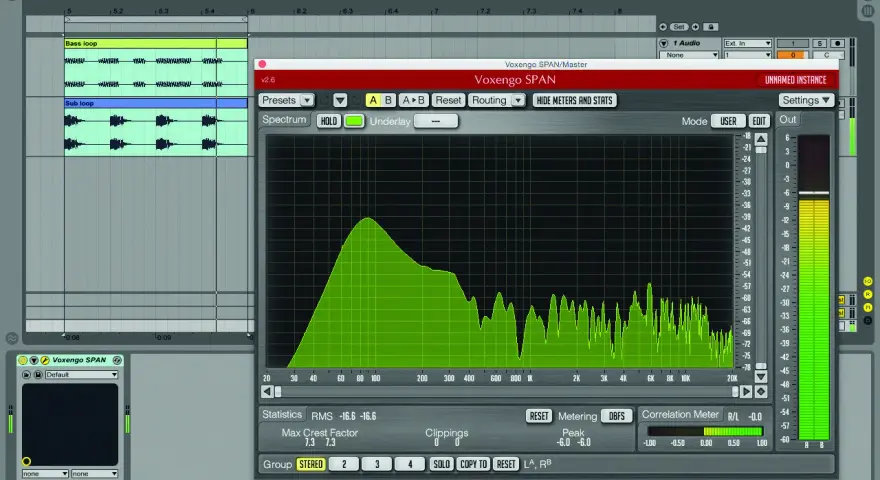The image size is (880, 480).
Task: Click the next locator arrow after Set
Action: coord(695,27)
